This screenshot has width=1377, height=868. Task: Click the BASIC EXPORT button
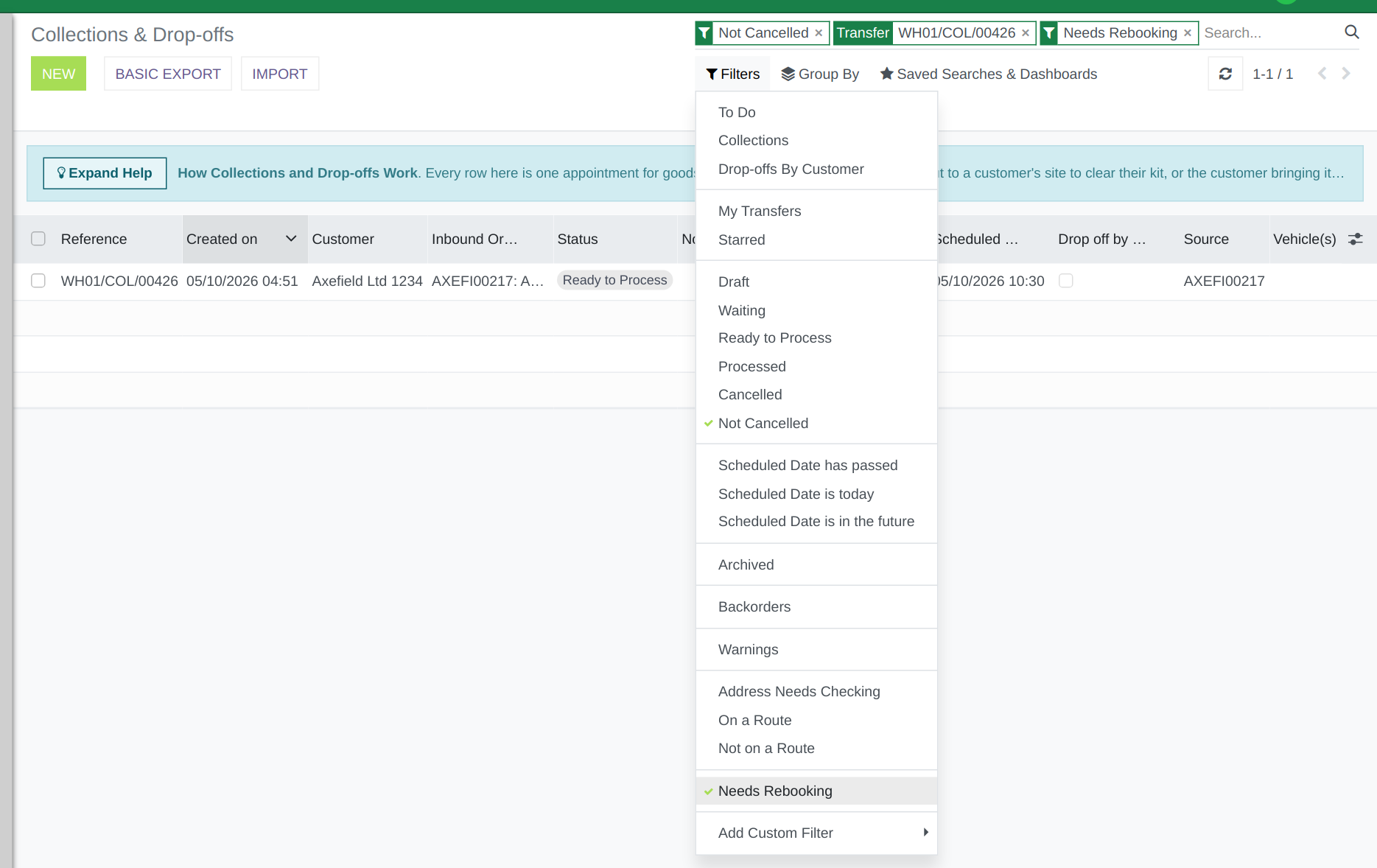(168, 74)
